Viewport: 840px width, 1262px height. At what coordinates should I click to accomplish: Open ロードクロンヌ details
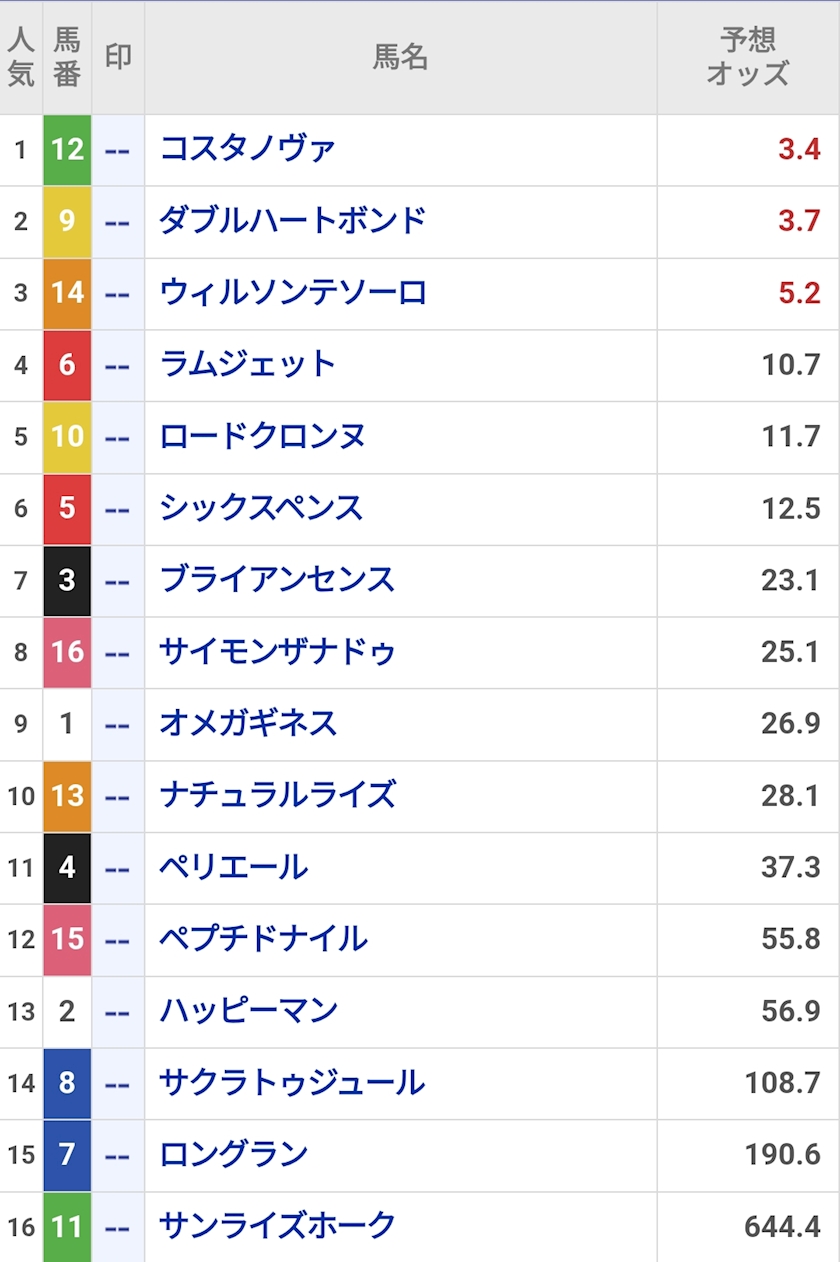(x=262, y=437)
